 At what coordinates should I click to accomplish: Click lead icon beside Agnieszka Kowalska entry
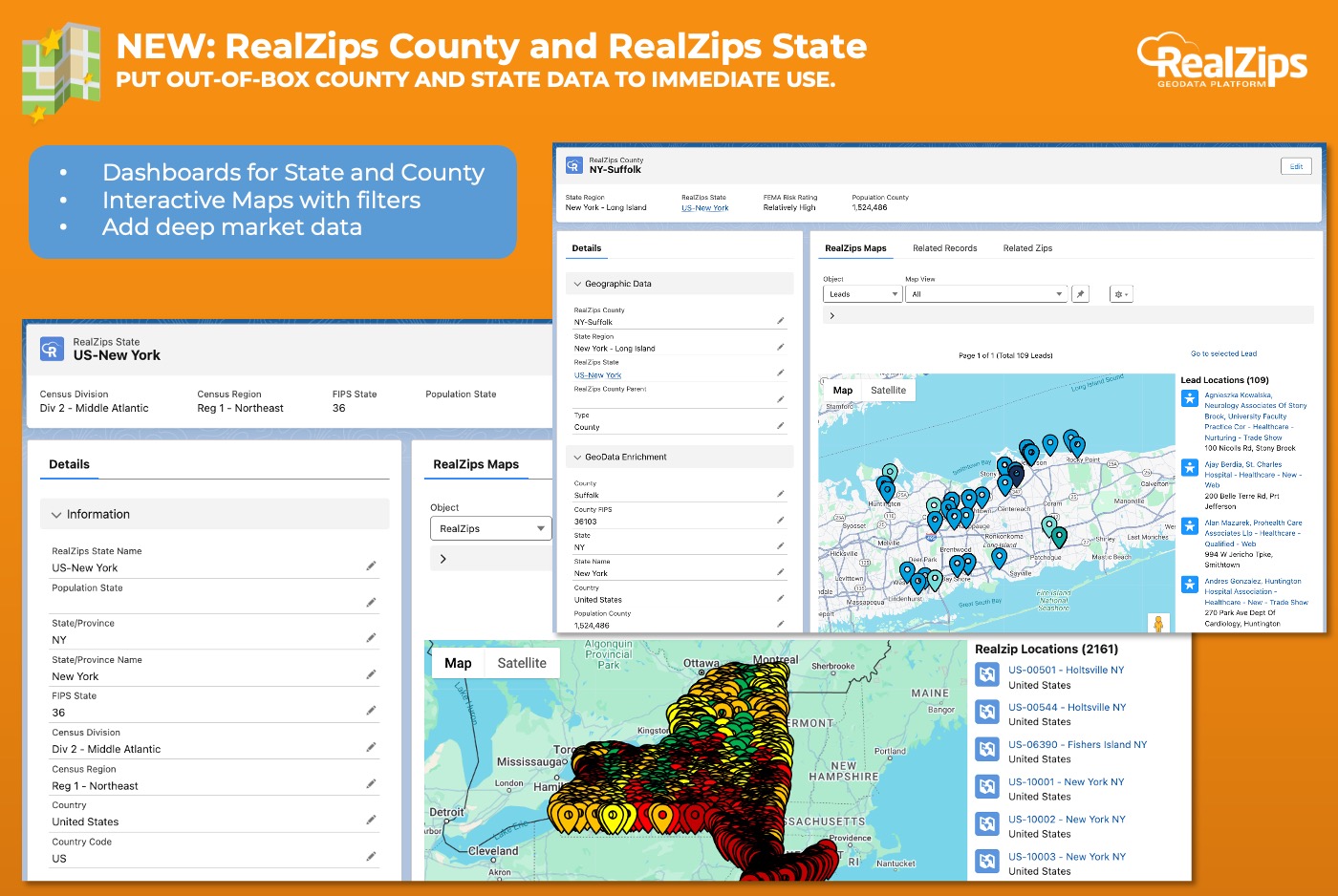point(1190,398)
